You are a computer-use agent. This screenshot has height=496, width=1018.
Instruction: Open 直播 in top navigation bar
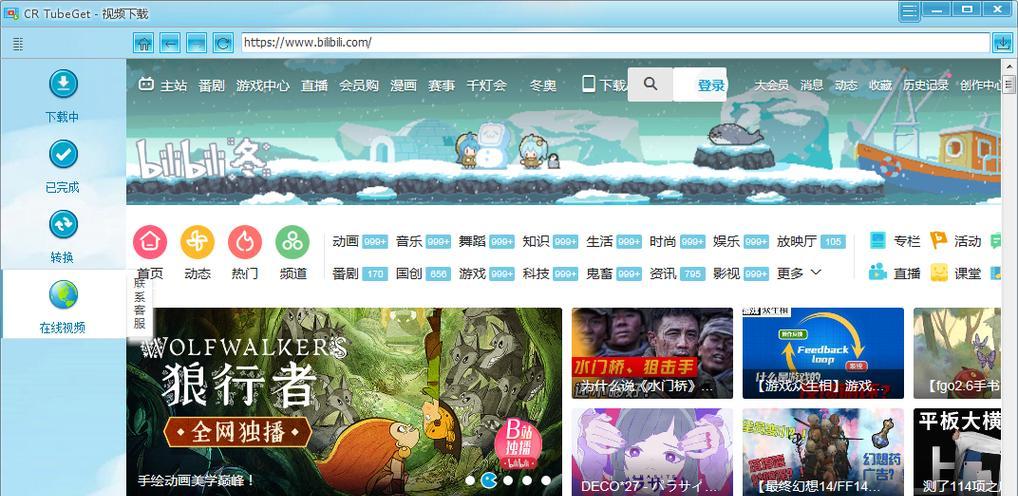click(x=314, y=85)
